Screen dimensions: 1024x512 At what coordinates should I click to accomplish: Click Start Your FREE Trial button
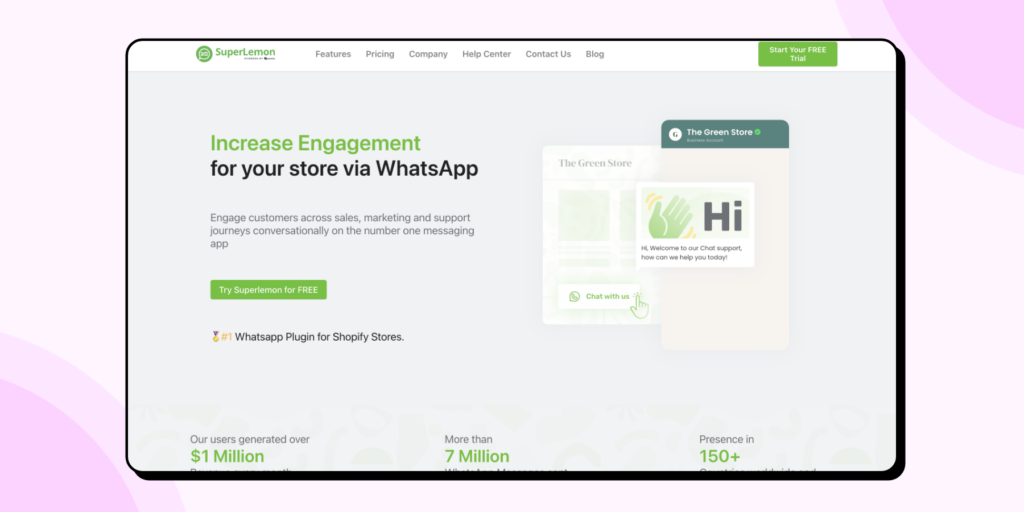pyautogui.click(x=797, y=54)
